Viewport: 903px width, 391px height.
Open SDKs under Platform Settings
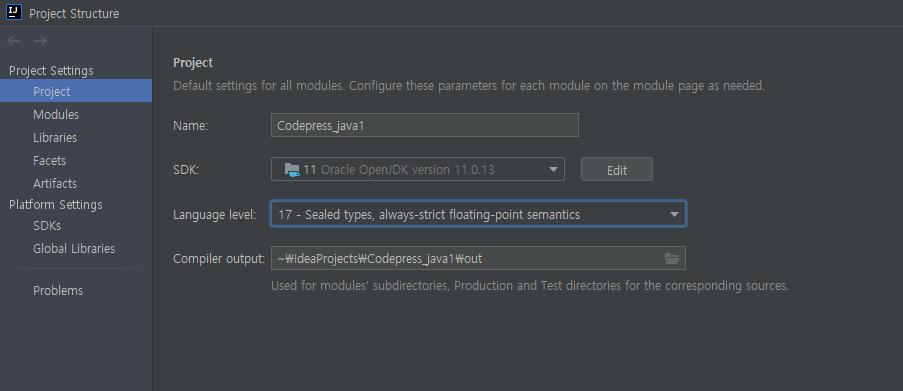click(x=47, y=226)
